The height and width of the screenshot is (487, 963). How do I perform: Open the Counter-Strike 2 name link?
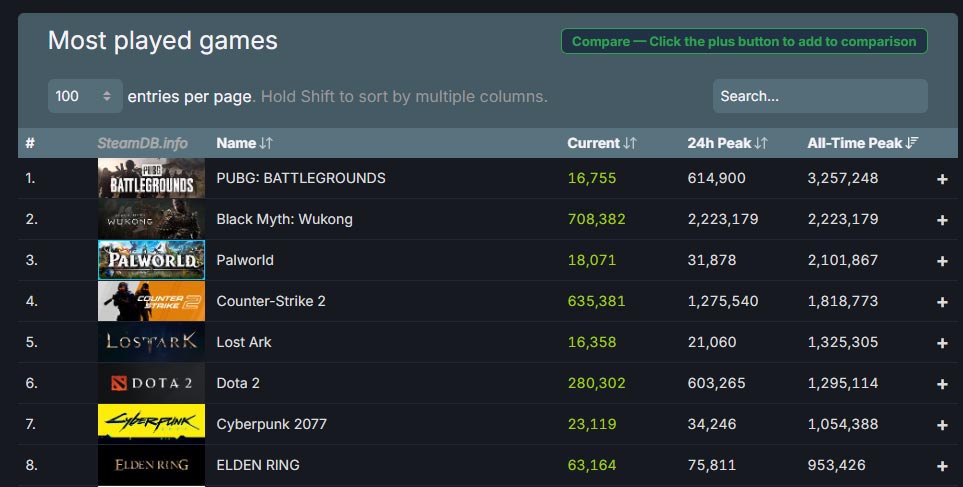click(x=271, y=301)
